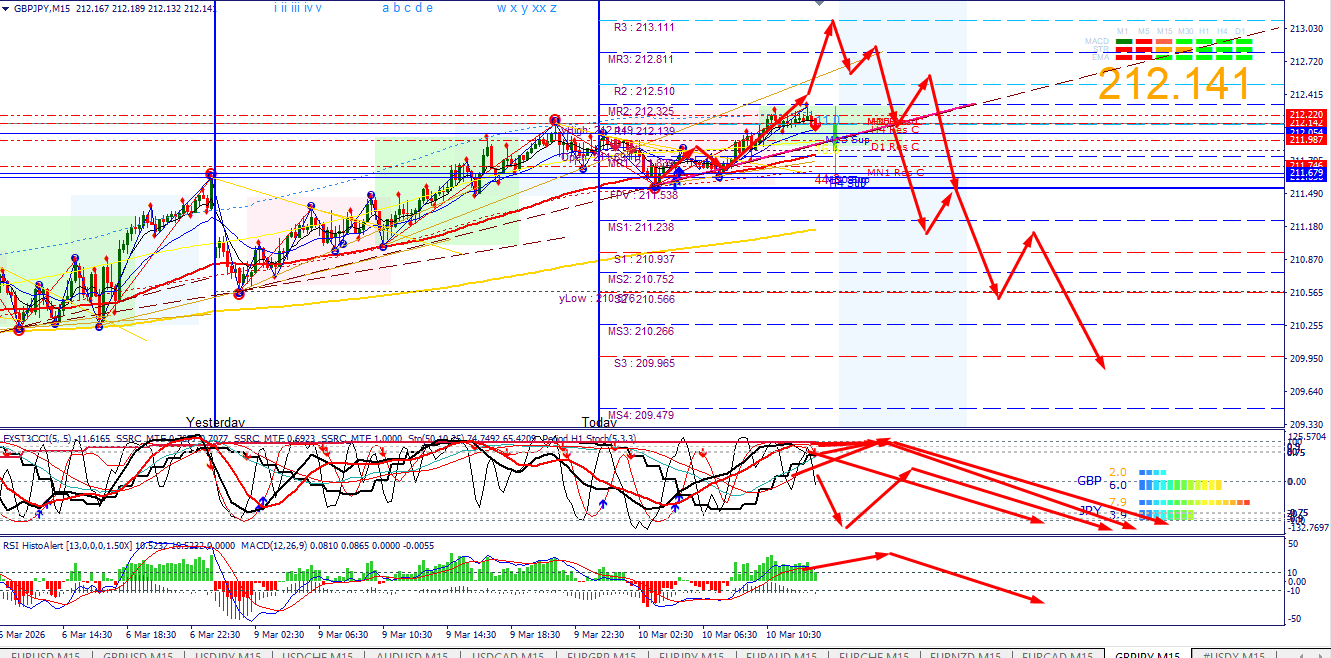1331x658 pixels.
Task: Click the 209.640 value on the price scale
Action: (1306, 391)
